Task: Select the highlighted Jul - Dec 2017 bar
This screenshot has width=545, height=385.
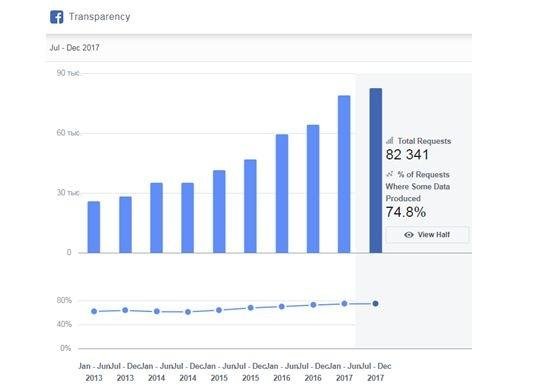Action: 376,170
